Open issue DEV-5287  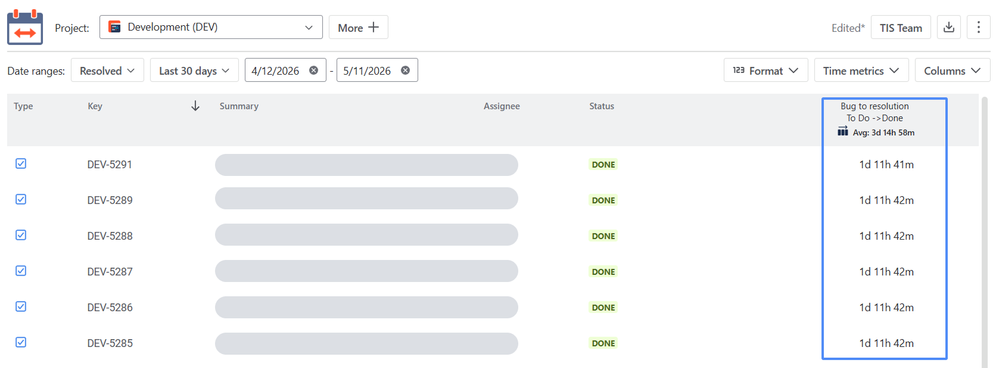tap(110, 272)
